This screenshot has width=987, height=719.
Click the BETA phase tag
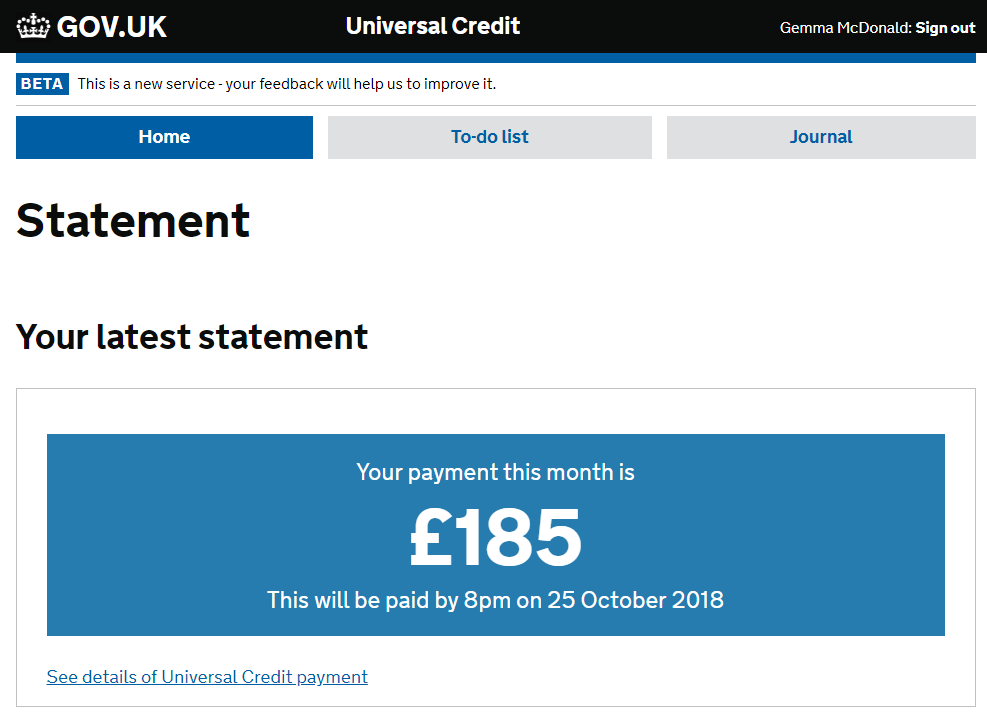coord(42,84)
